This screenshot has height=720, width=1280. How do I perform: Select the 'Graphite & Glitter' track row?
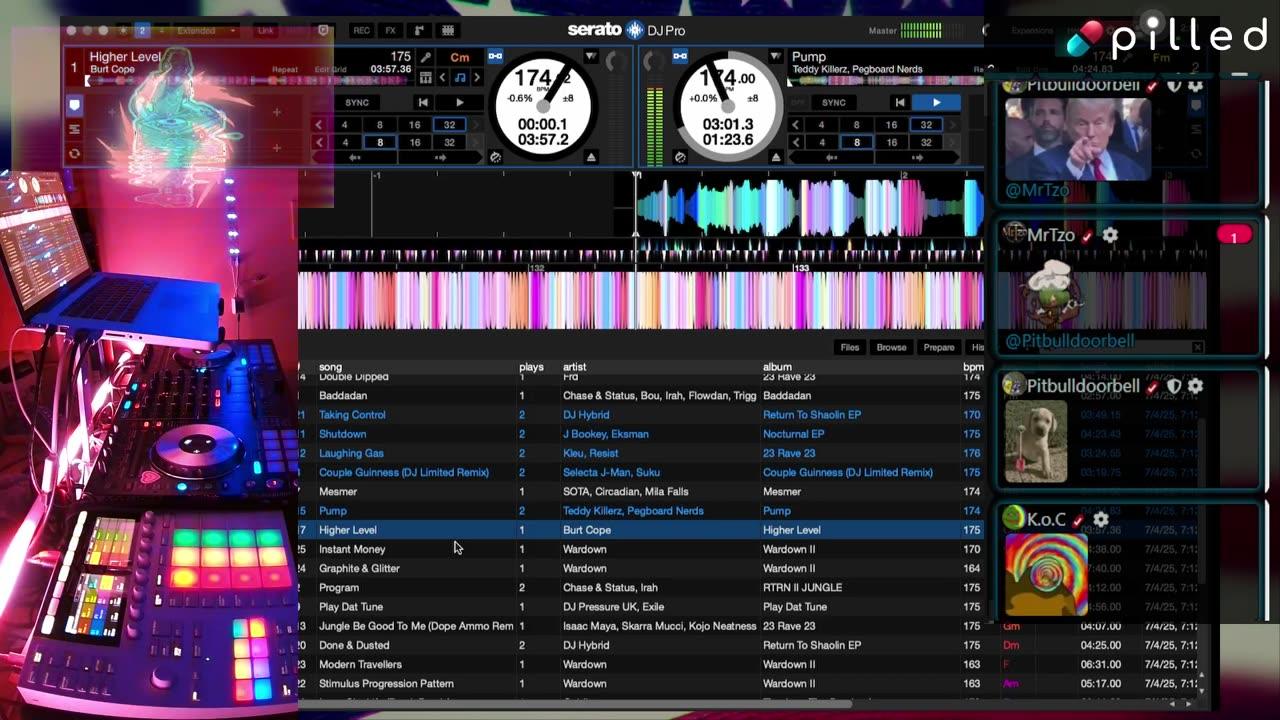point(642,568)
